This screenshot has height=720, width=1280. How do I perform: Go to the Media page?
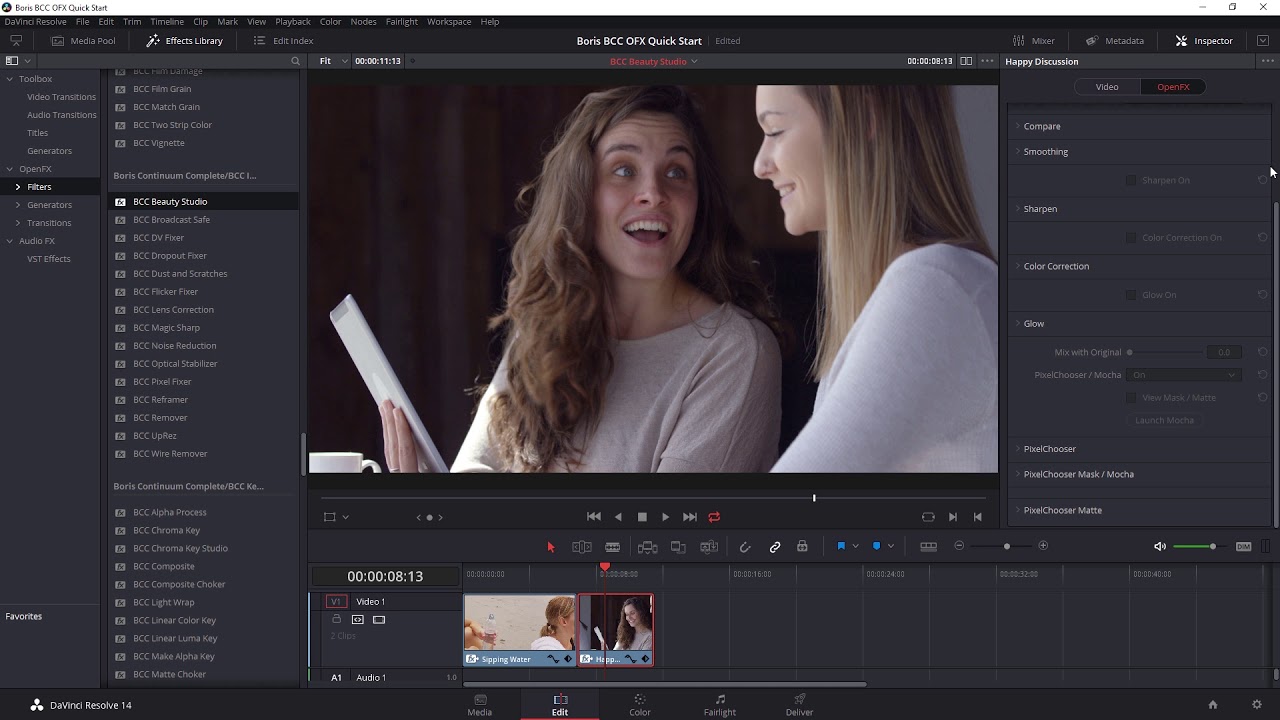pos(480,705)
